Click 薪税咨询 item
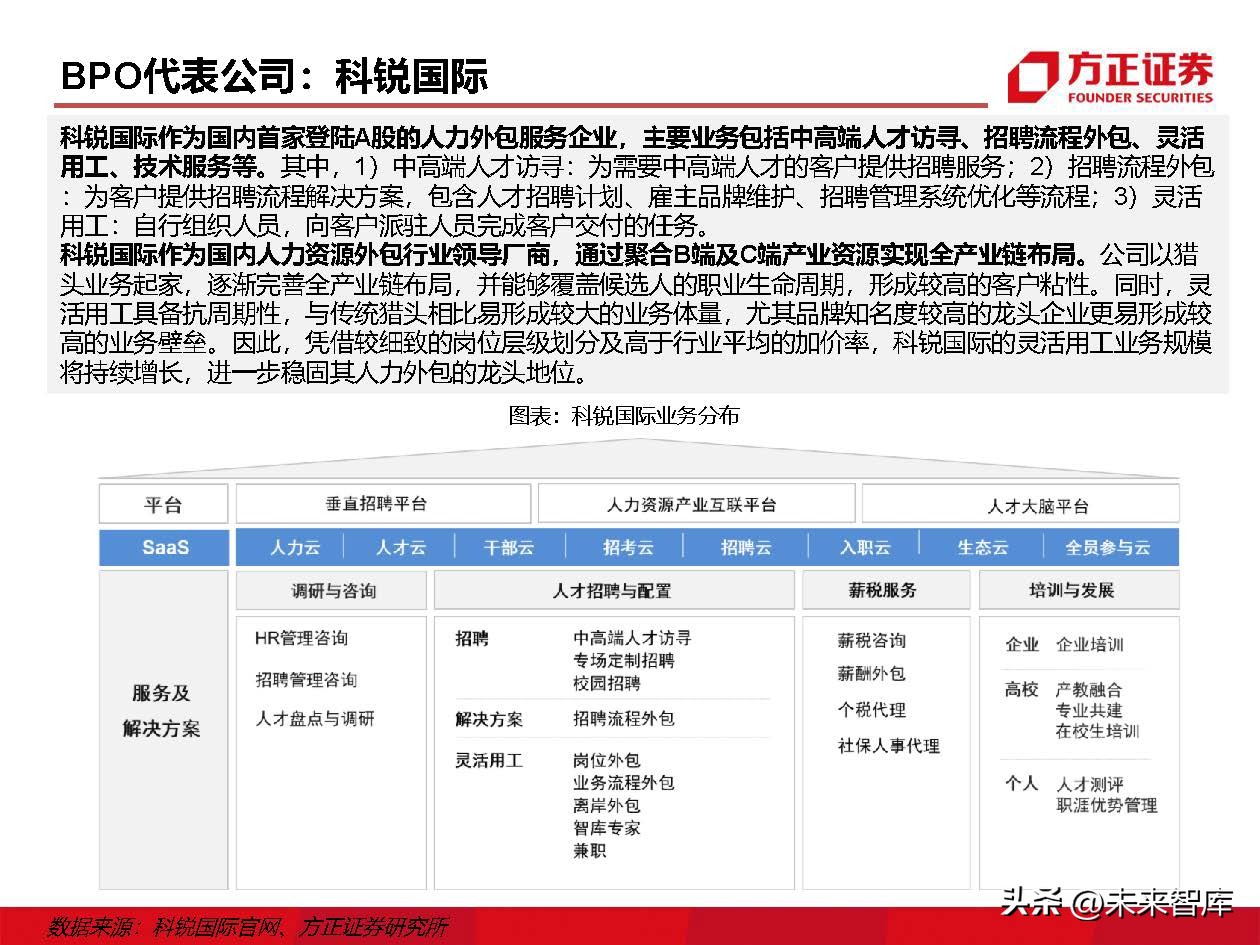 tap(872, 640)
